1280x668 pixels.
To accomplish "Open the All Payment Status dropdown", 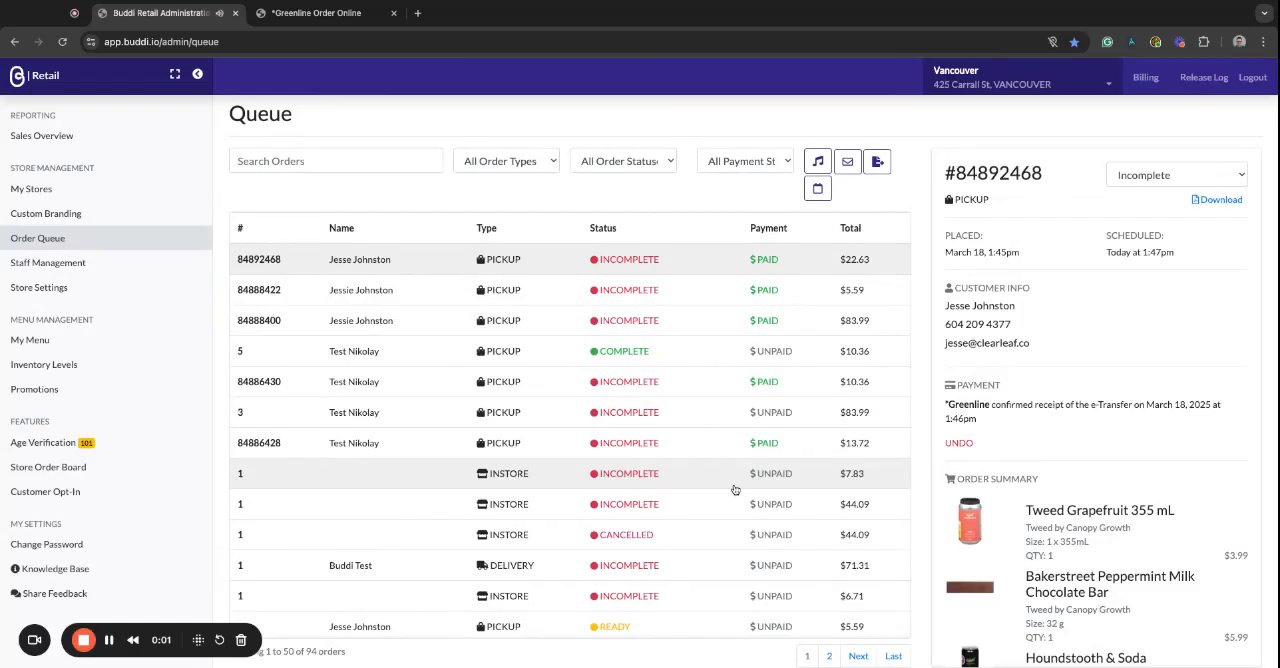I will [x=746, y=161].
